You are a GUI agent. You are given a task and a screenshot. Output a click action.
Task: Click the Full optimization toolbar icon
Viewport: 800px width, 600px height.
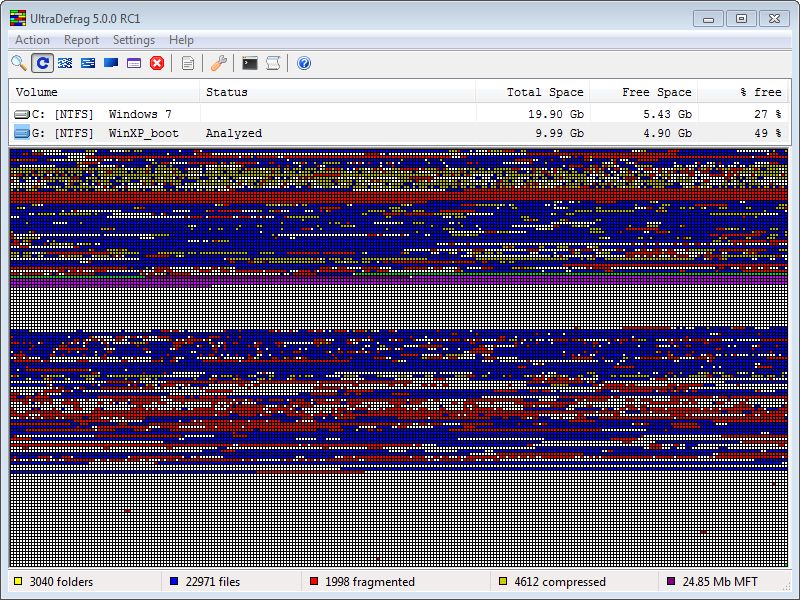111,63
